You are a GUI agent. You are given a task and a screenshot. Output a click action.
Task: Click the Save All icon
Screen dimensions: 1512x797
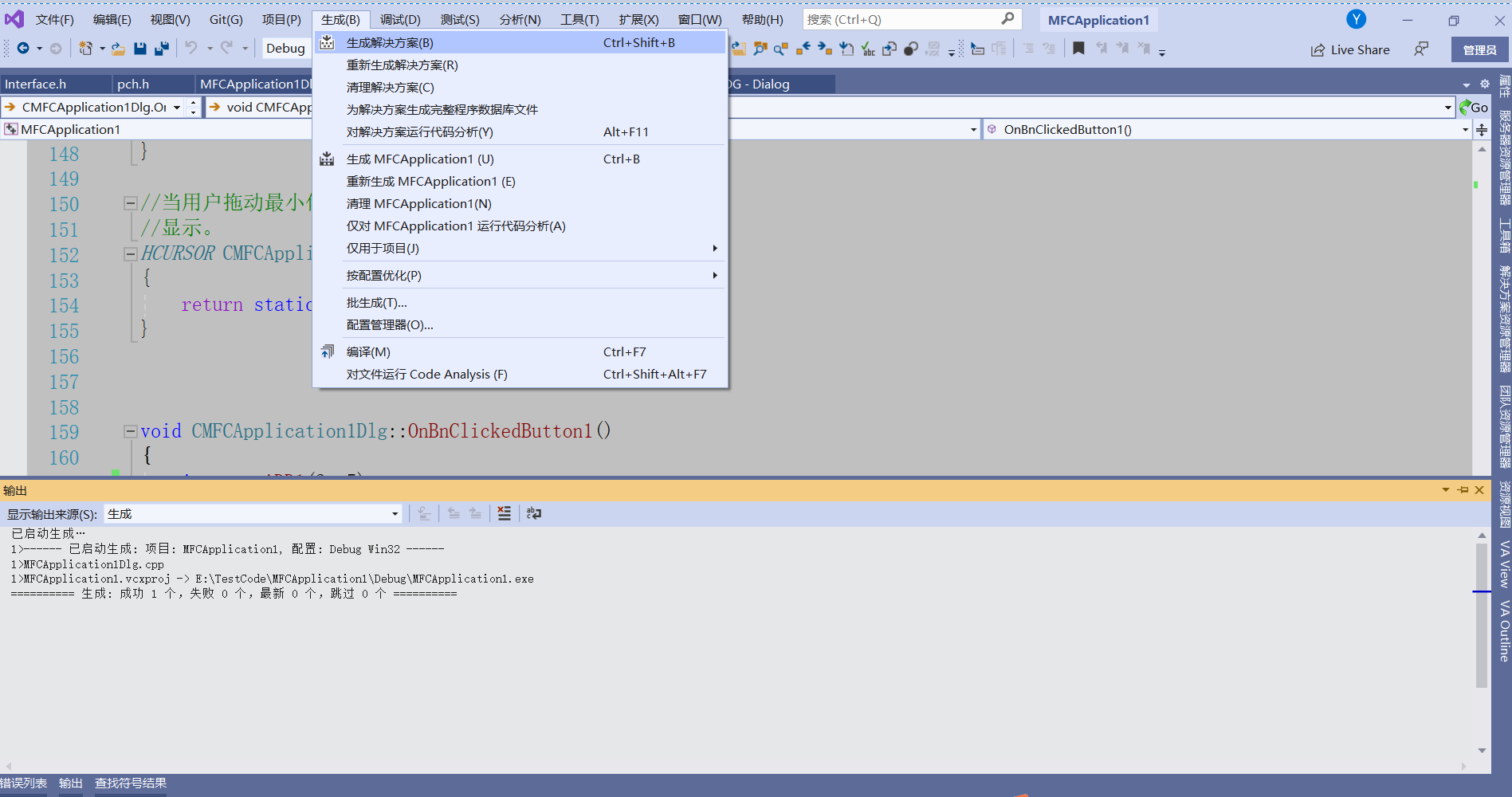click(x=162, y=49)
